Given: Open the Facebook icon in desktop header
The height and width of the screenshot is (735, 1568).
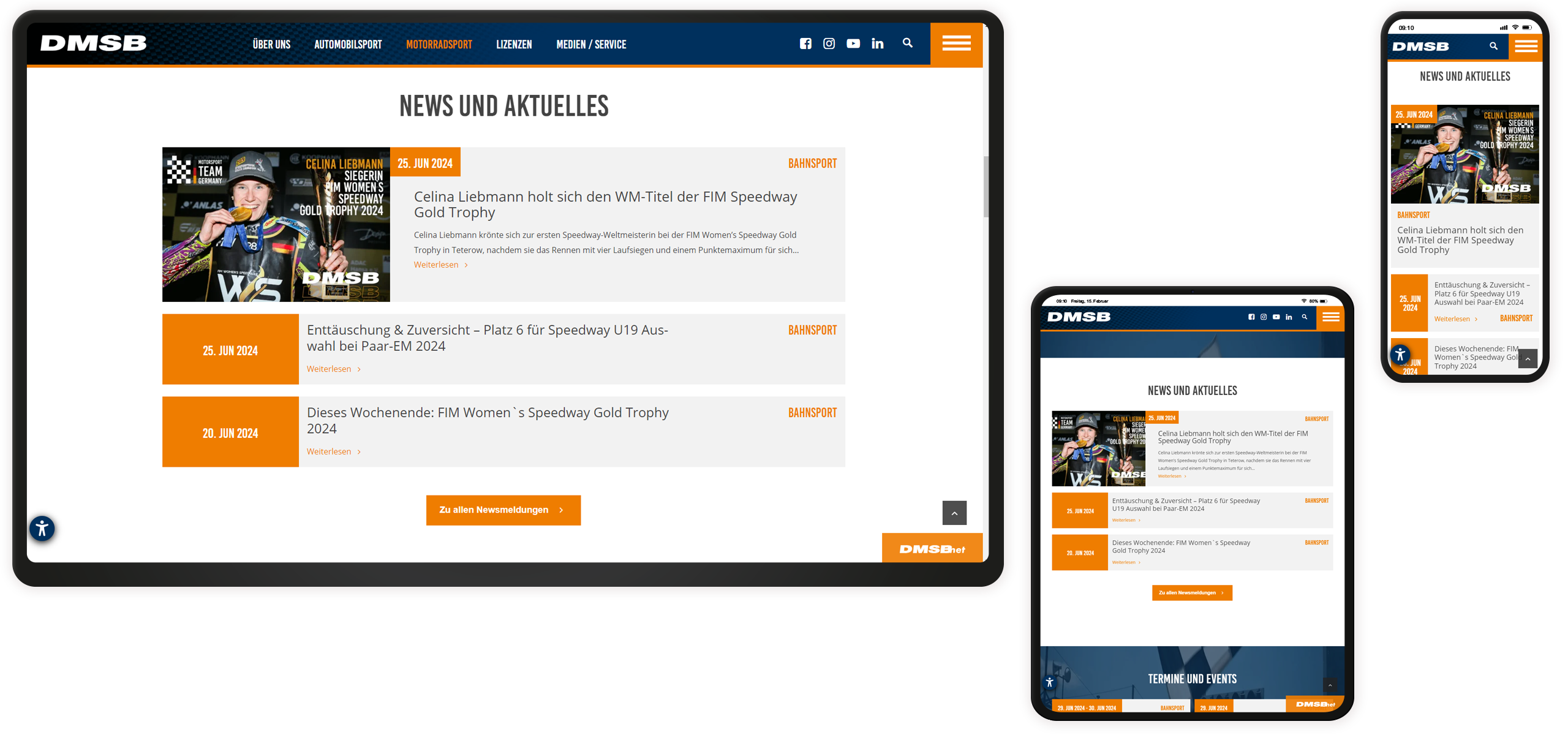Looking at the screenshot, I should point(805,43).
